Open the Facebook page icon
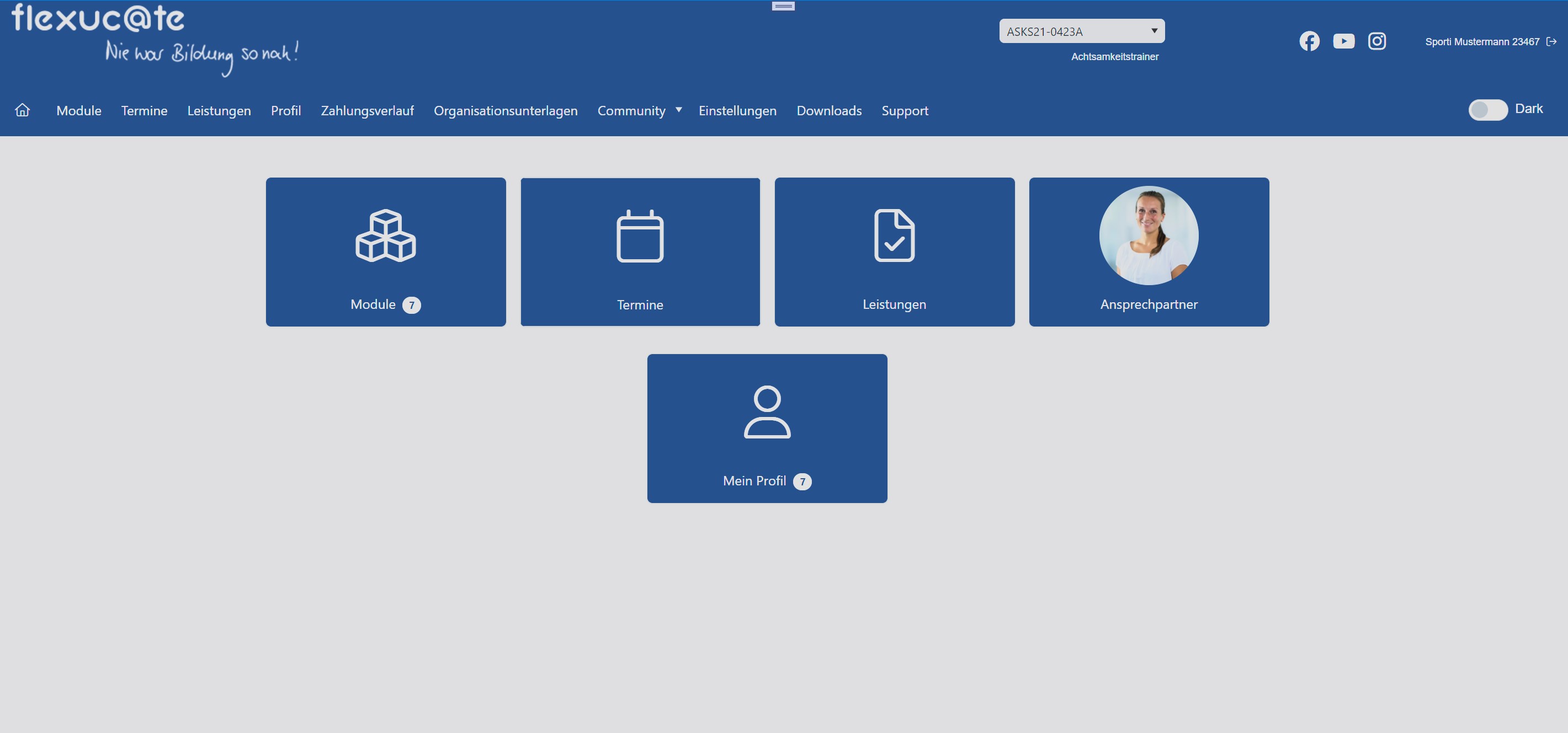 tap(1309, 41)
